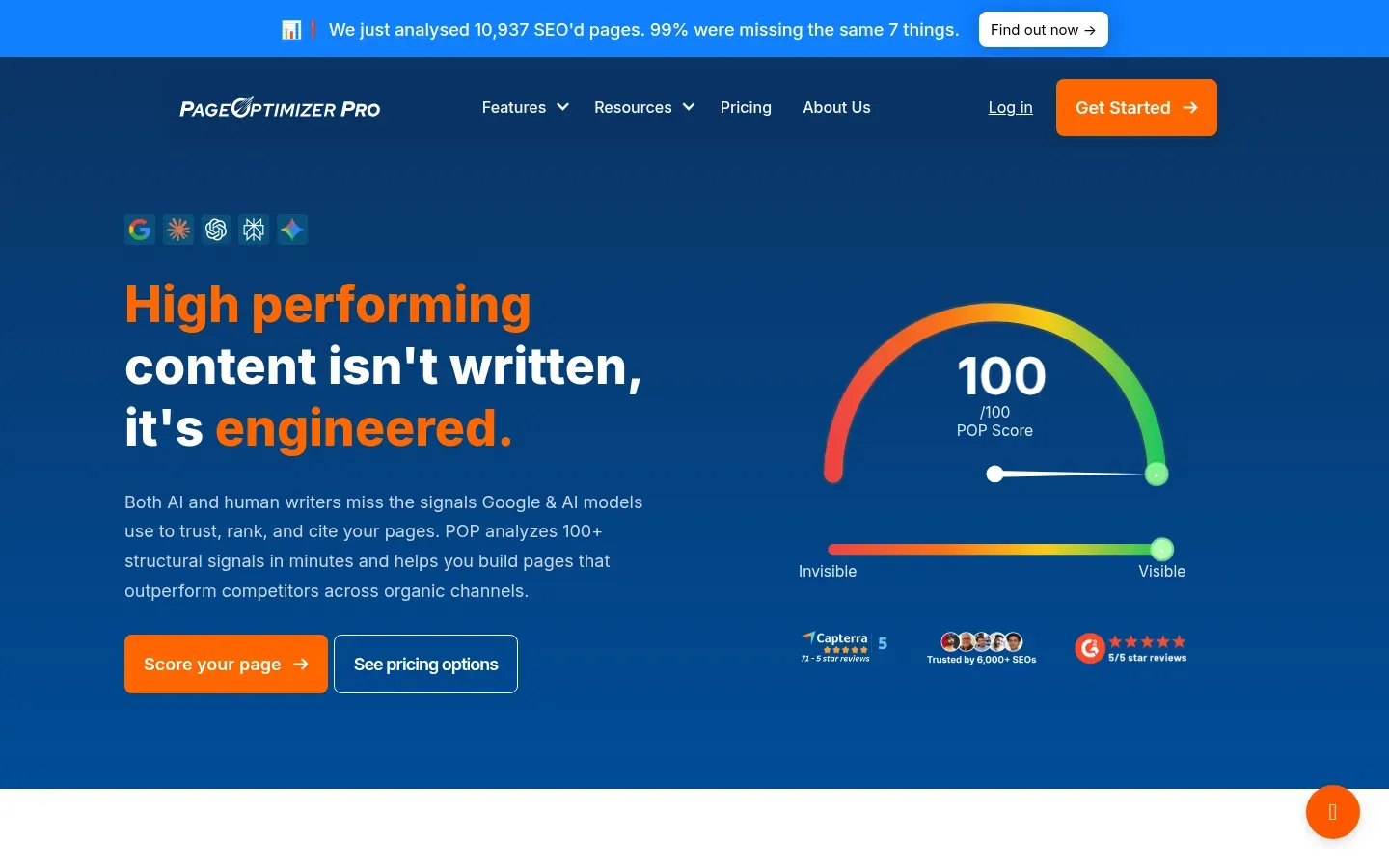Image resolution: width=1389 pixels, height=868 pixels.
Task: Click the Perplexity icon badge
Action: pyautogui.click(x=254, y=230)
